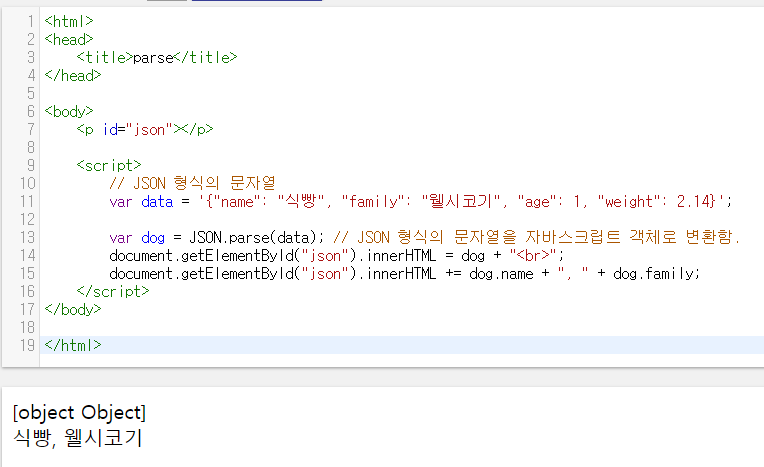Click line number 7 in the gutter
The height and width of the screenshot is (467, 764).
[x=31, y=130]
